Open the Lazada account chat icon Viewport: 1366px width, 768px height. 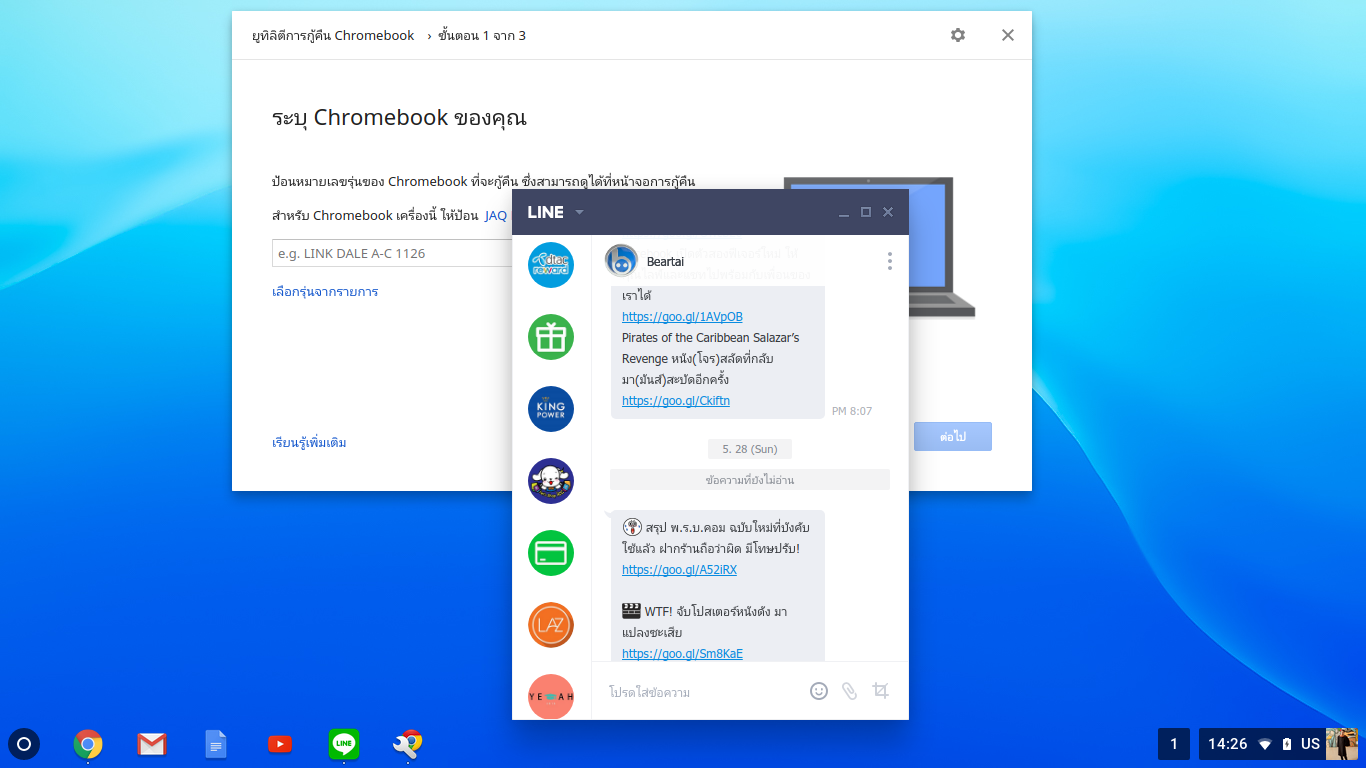click(551, 625)
